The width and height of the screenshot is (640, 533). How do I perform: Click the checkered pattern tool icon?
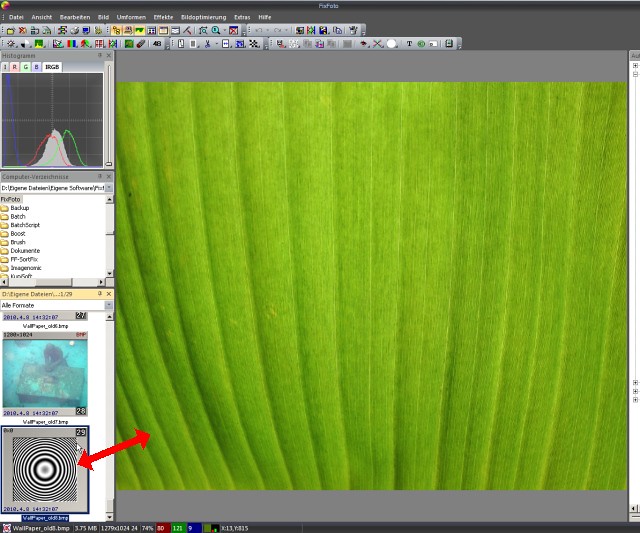254,44
